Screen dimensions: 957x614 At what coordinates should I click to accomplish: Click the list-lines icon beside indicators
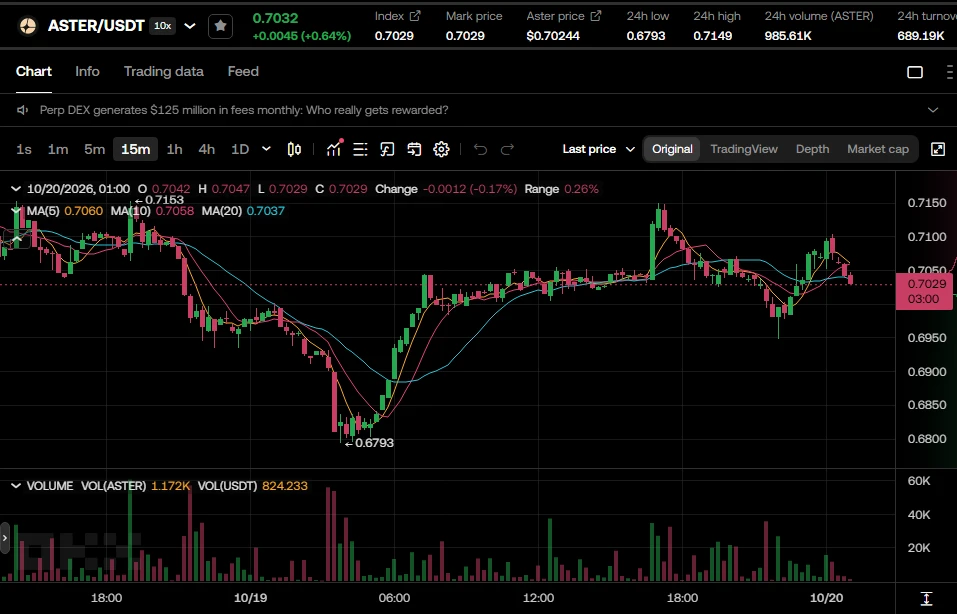(x=360, y=149)
